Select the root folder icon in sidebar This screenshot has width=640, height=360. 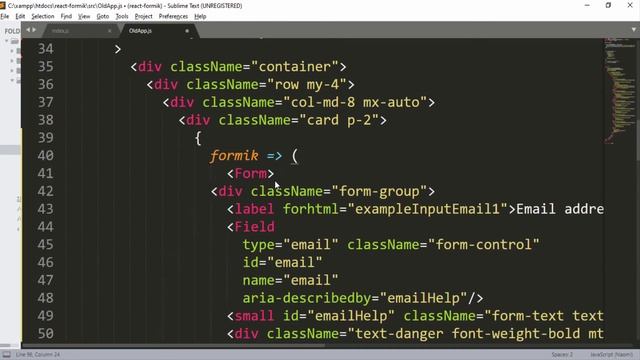pyautogui.click(x=15, y=41)
